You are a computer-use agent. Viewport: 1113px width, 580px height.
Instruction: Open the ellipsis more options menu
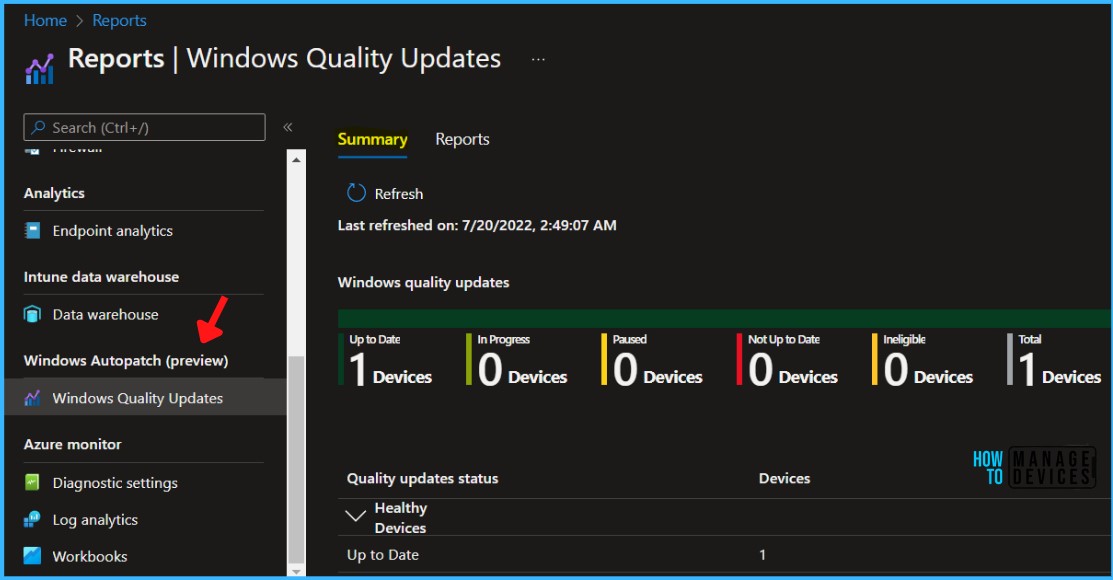[538, 59]
